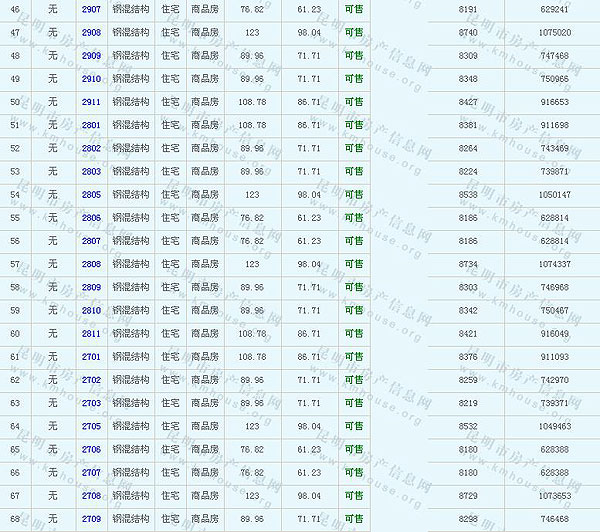Viewport: 600px width, 532px height.
Task: Click room number 2801
Action: 91,125
